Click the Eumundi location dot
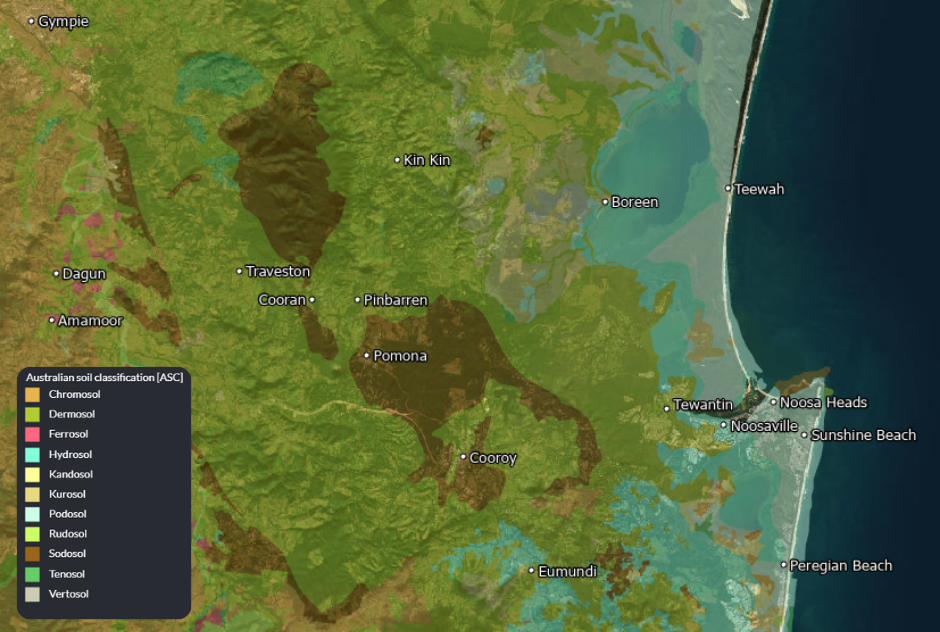The width and height of the screenshot is (940, 632). click(531, 571)
